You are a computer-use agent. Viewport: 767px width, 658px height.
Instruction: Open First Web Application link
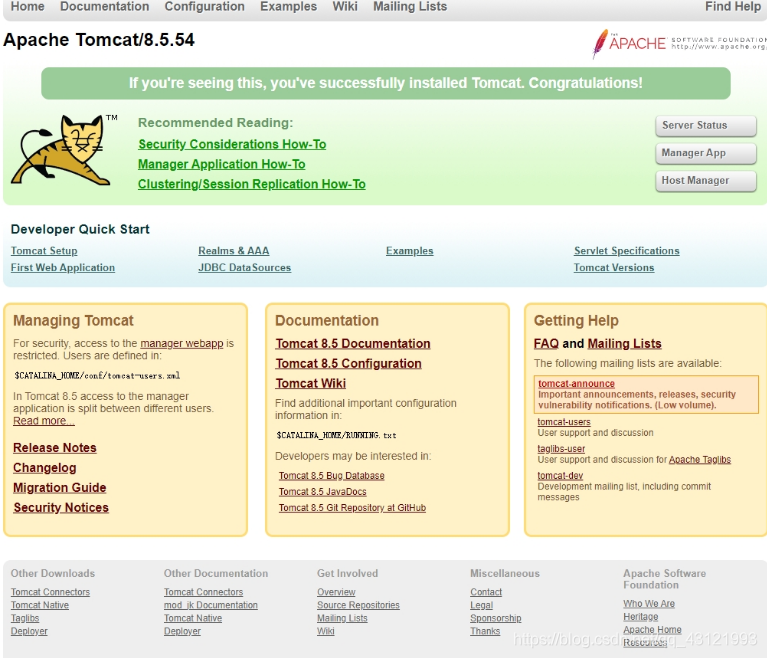coord(63,268)
